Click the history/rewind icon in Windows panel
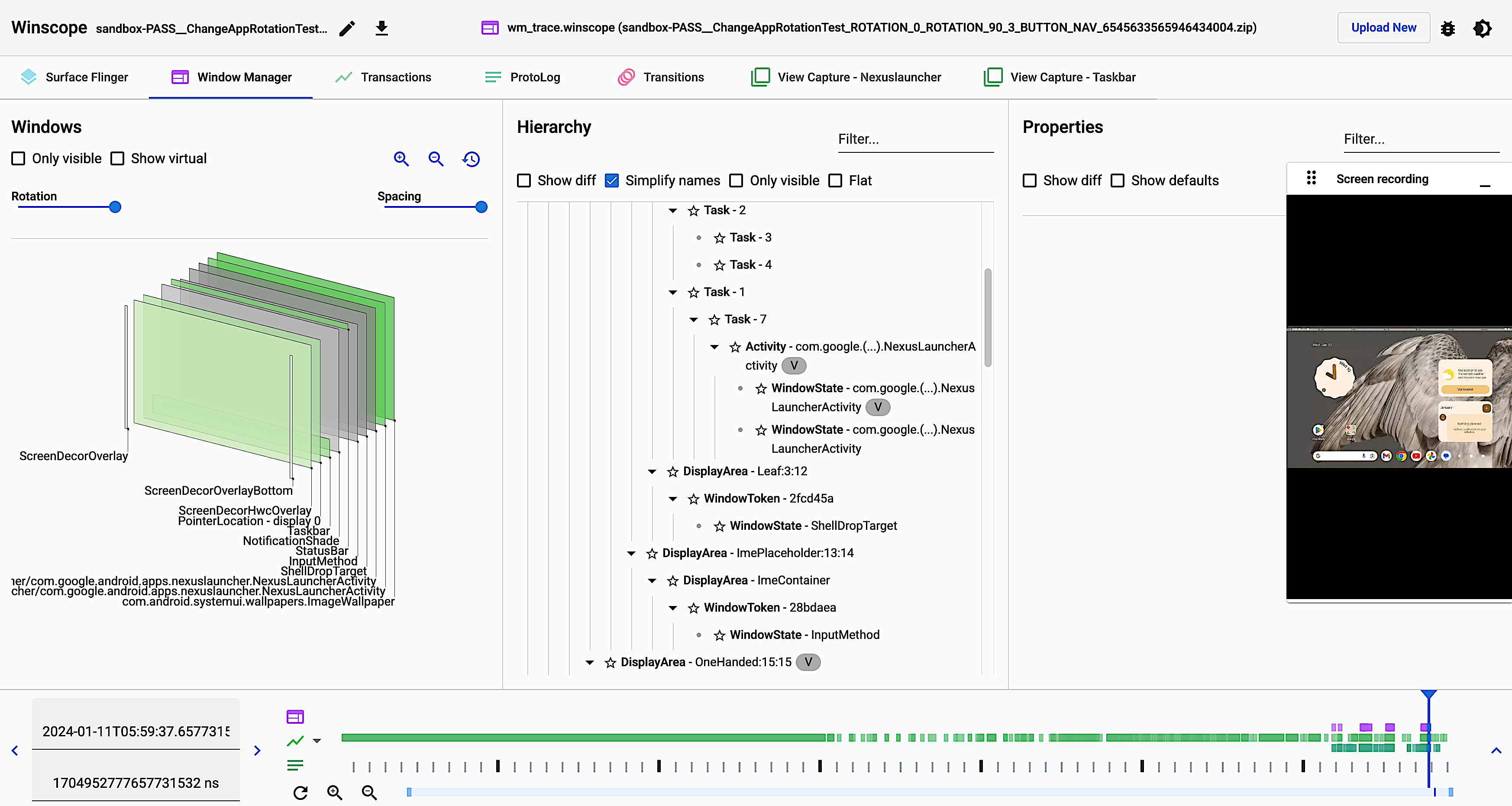The width and height of the screenshot is (1512, 806). pos(471,159)
